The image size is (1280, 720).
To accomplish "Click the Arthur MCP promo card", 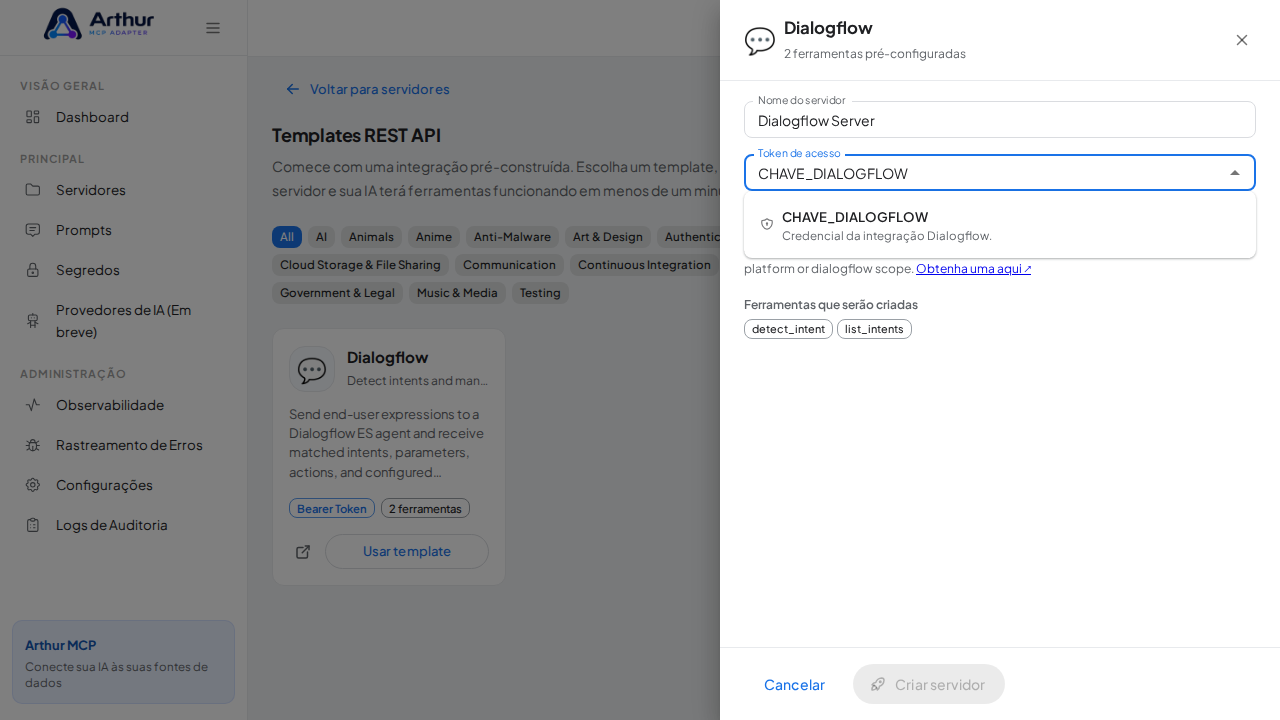I will (x=123, y=662).
